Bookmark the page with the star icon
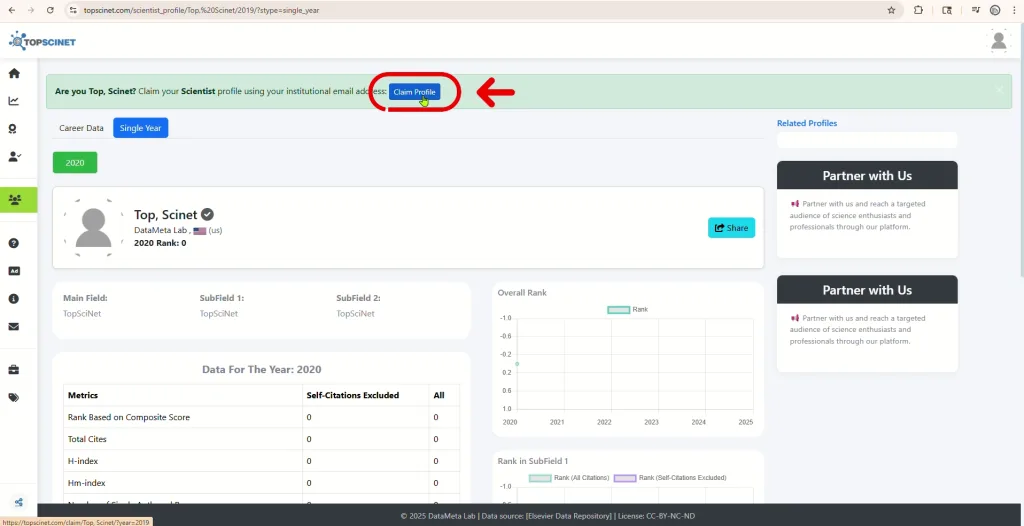The height and width of the screenshot is (526, 1024). click(x=891, y=10)
